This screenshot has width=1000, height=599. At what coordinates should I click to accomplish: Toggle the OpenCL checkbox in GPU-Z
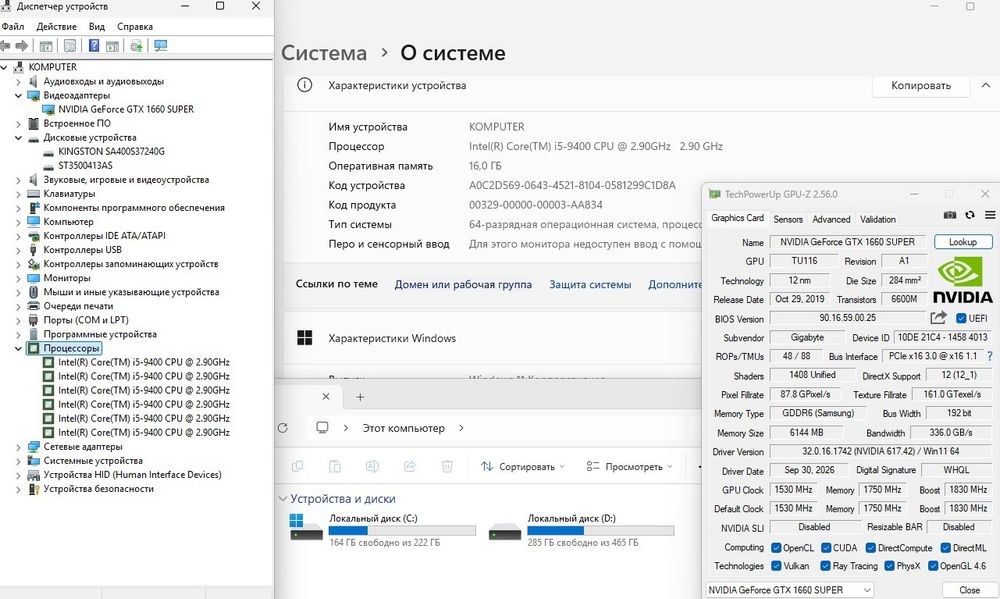coord(776,548)
